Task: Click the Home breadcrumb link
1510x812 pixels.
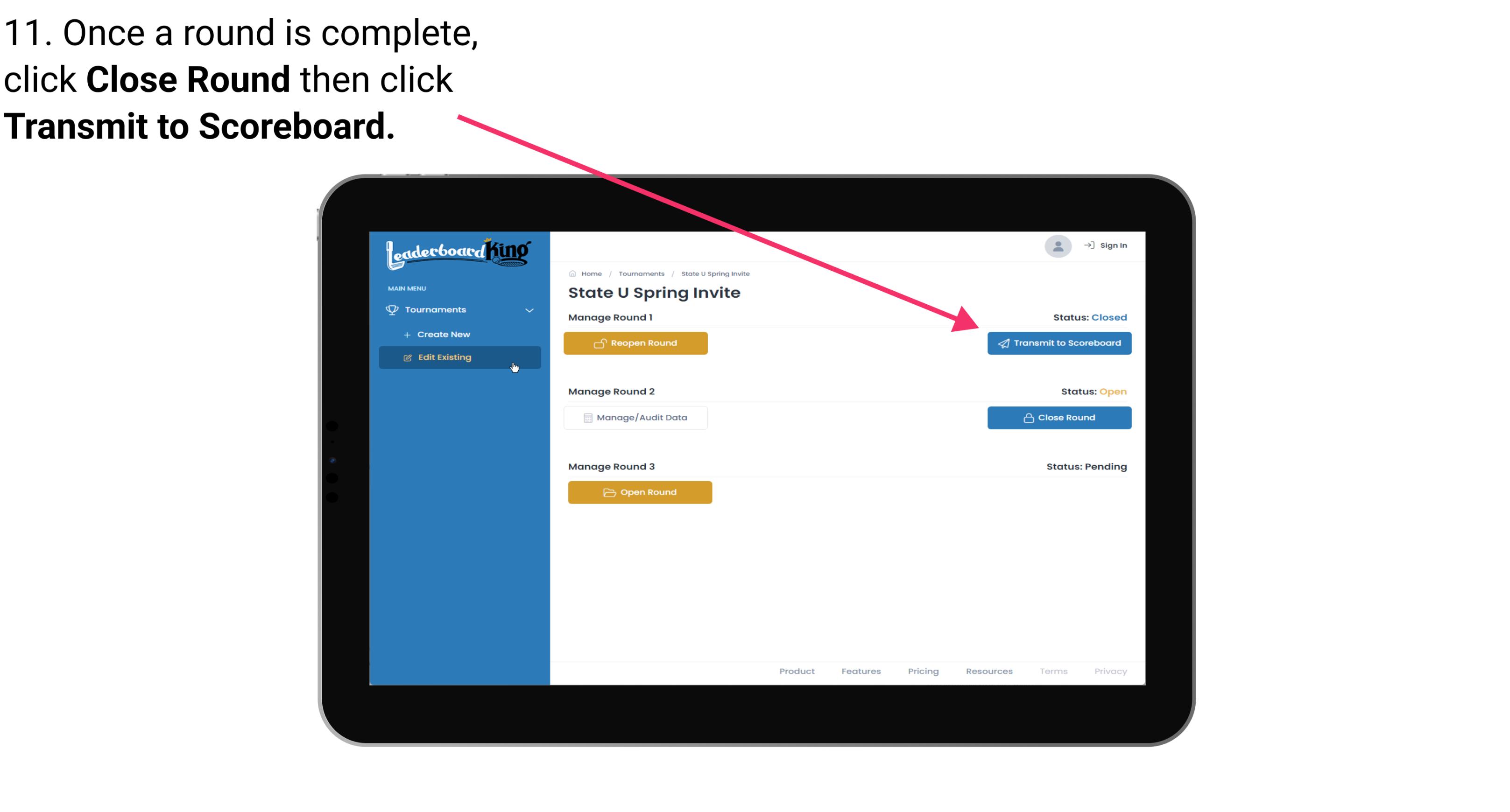Action: [x=590, y=273]
